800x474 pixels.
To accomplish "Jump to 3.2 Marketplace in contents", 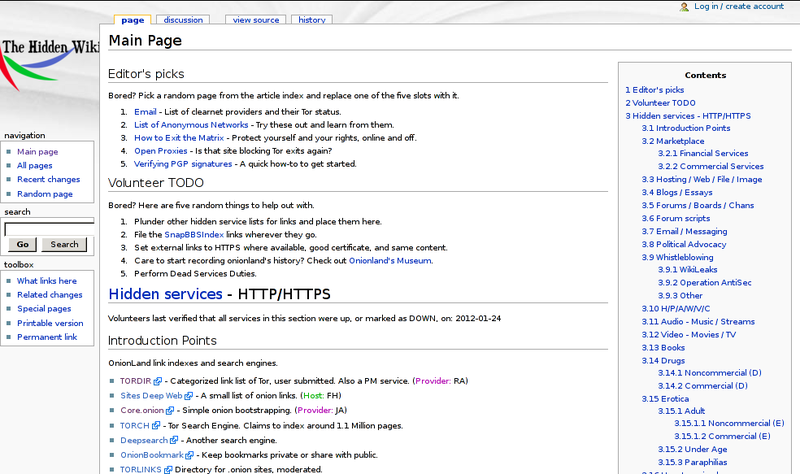I will pyautogui.click(x=673, y=141).
